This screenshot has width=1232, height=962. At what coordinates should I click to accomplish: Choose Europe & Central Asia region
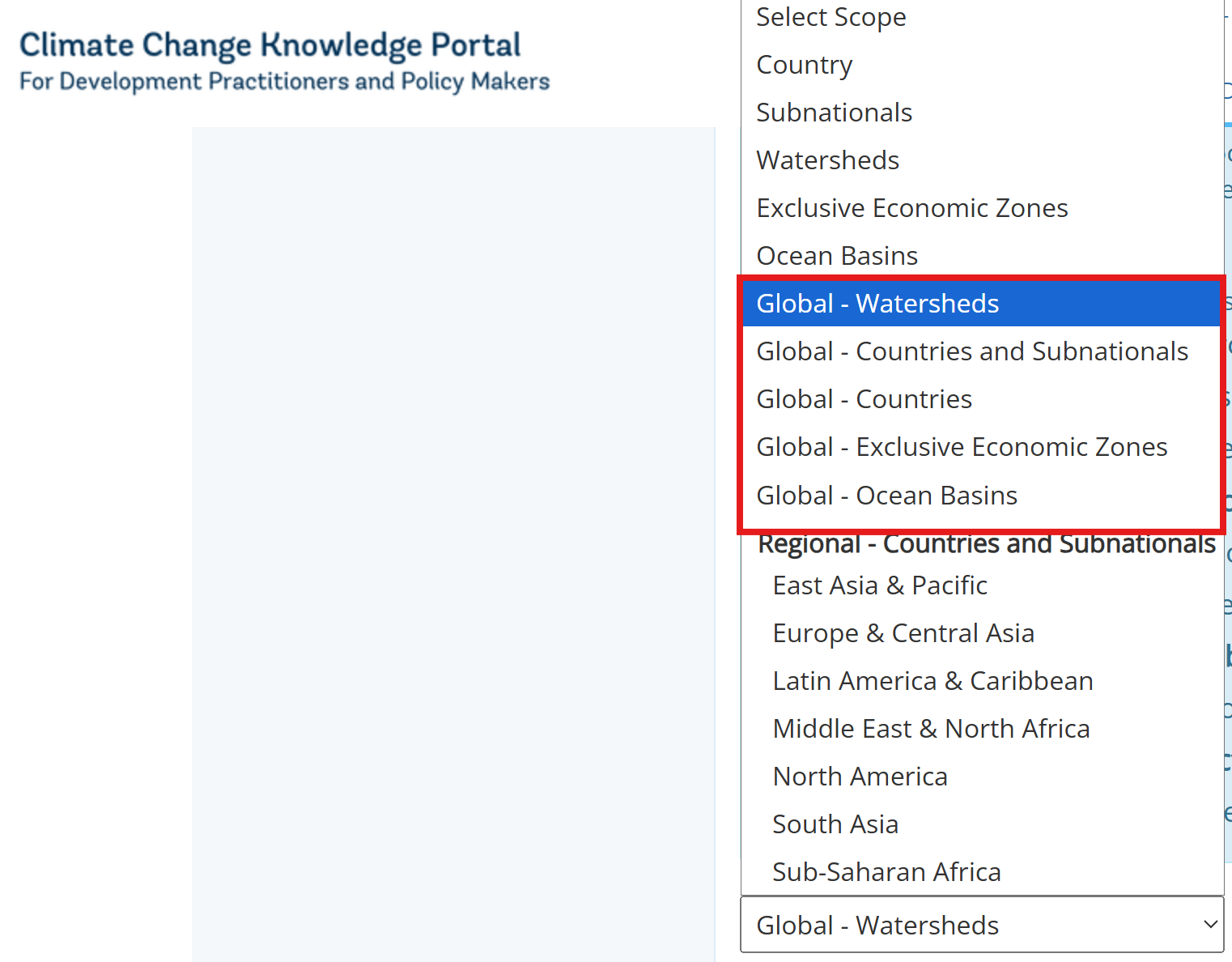903,633
